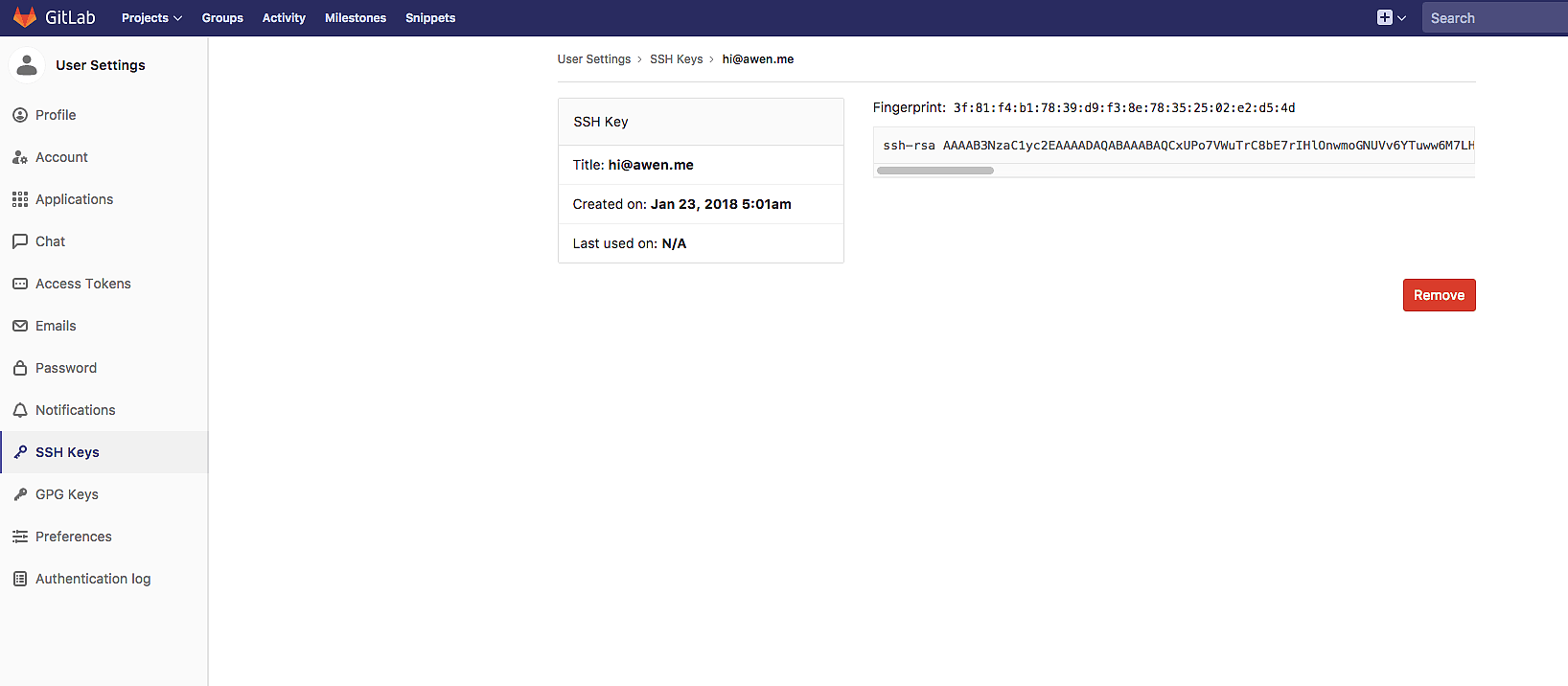Click the Password lock icon
Screen dimensions: 1568x686
[x=20, y=368]
